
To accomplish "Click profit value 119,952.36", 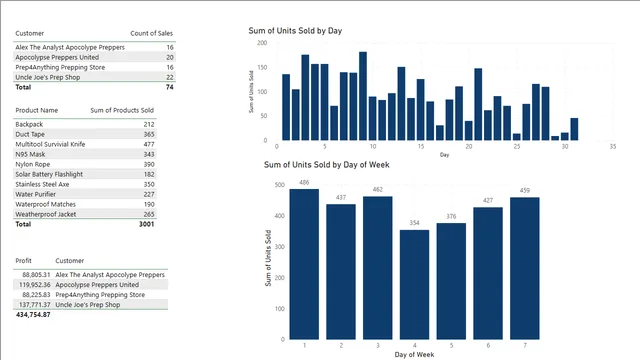I will (x=35, y=285).
